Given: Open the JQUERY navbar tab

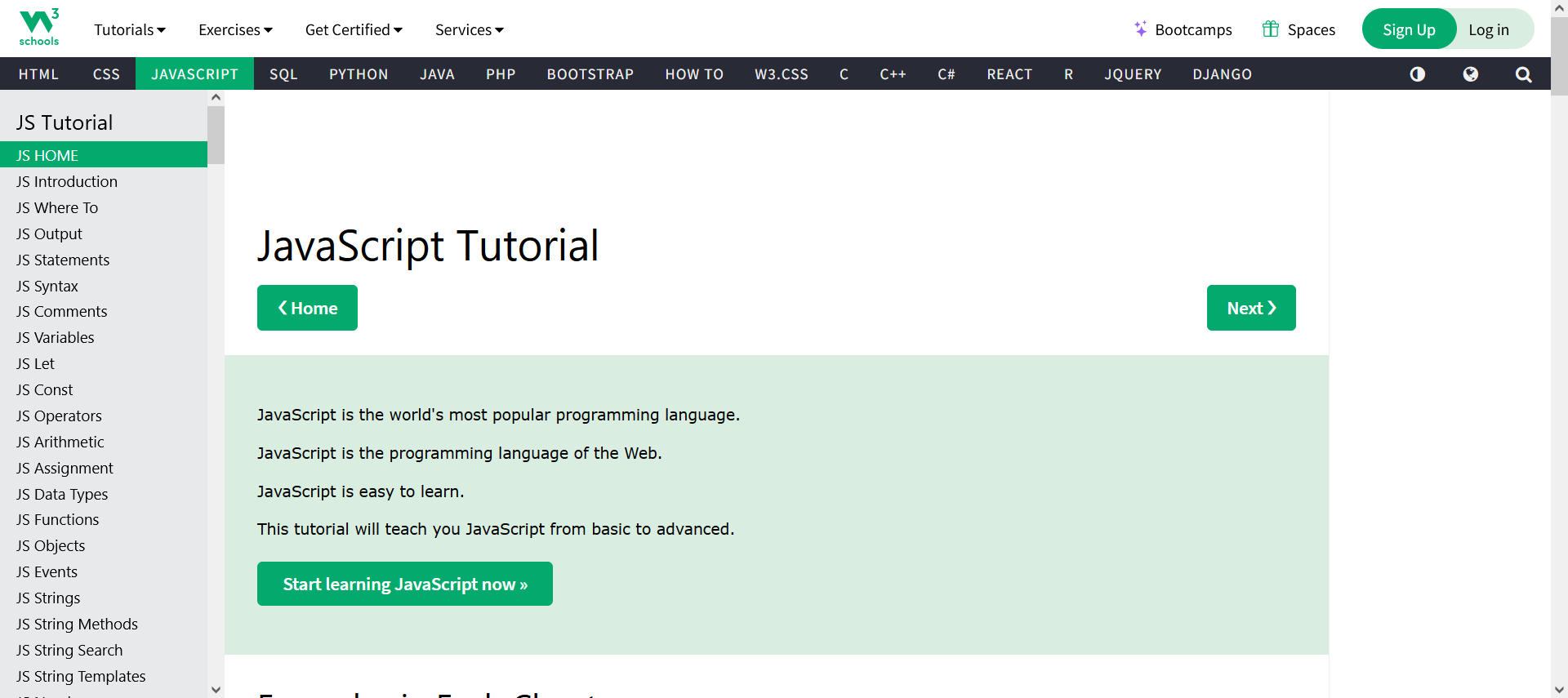Looking at the screenshot, I should pos(1133,73).
